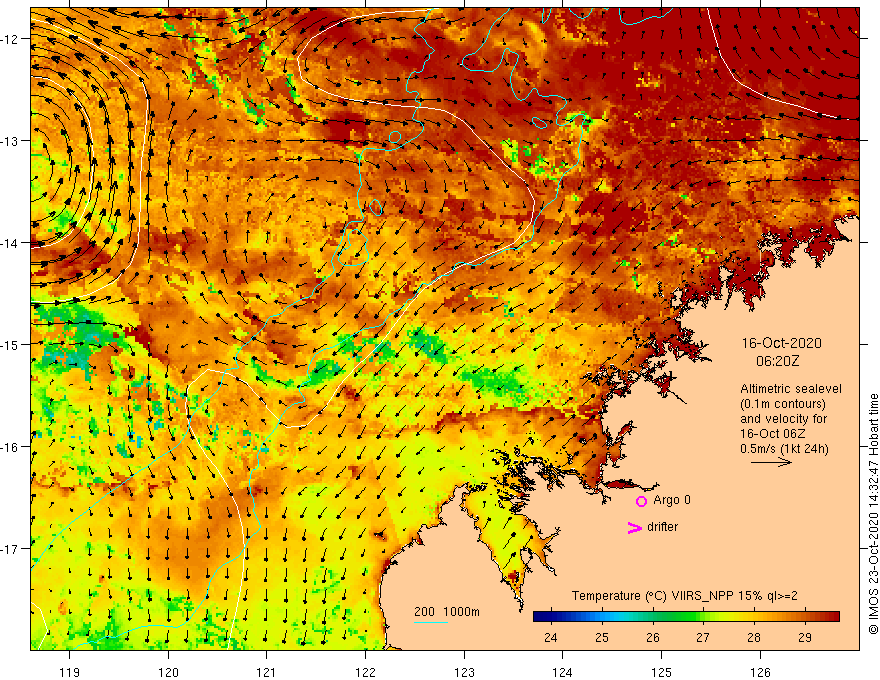Click the '200 1000m' depth label
This screenshot has width=880, height=680.
tap(447, 612)
